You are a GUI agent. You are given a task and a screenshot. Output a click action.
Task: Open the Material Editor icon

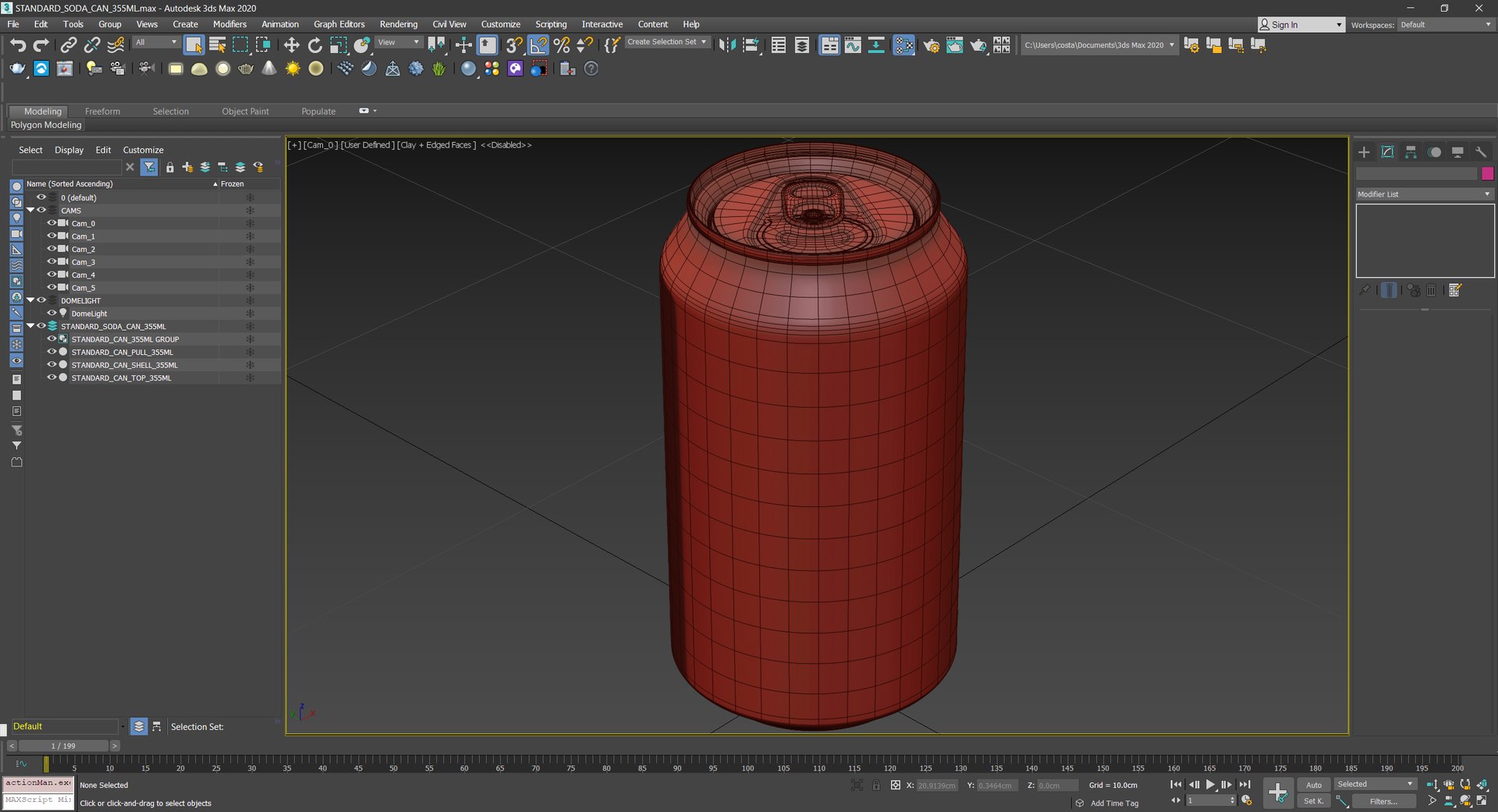tap(904, 45)
